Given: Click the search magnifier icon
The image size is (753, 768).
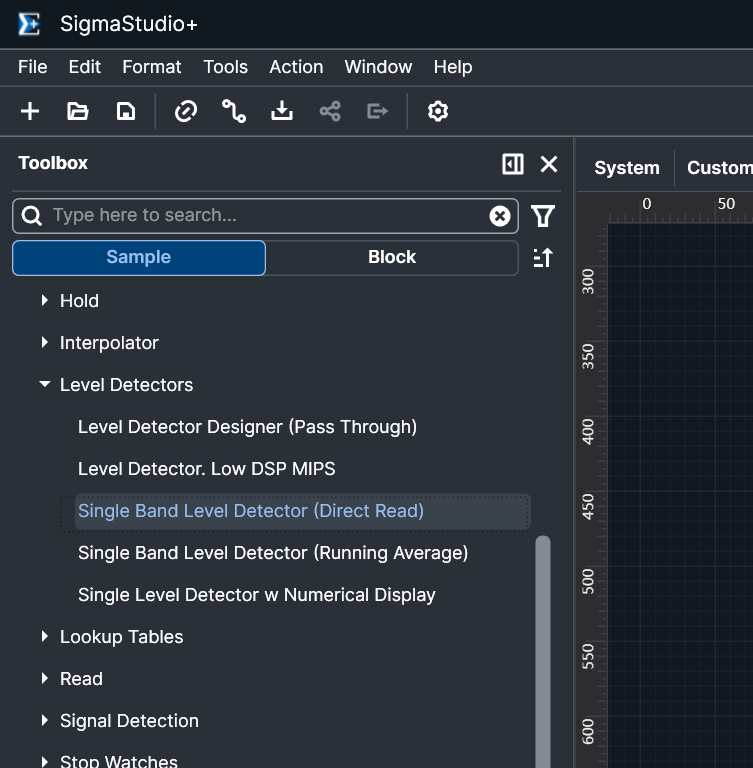Looking at the screenshot, I should click(x=32, y=216).
